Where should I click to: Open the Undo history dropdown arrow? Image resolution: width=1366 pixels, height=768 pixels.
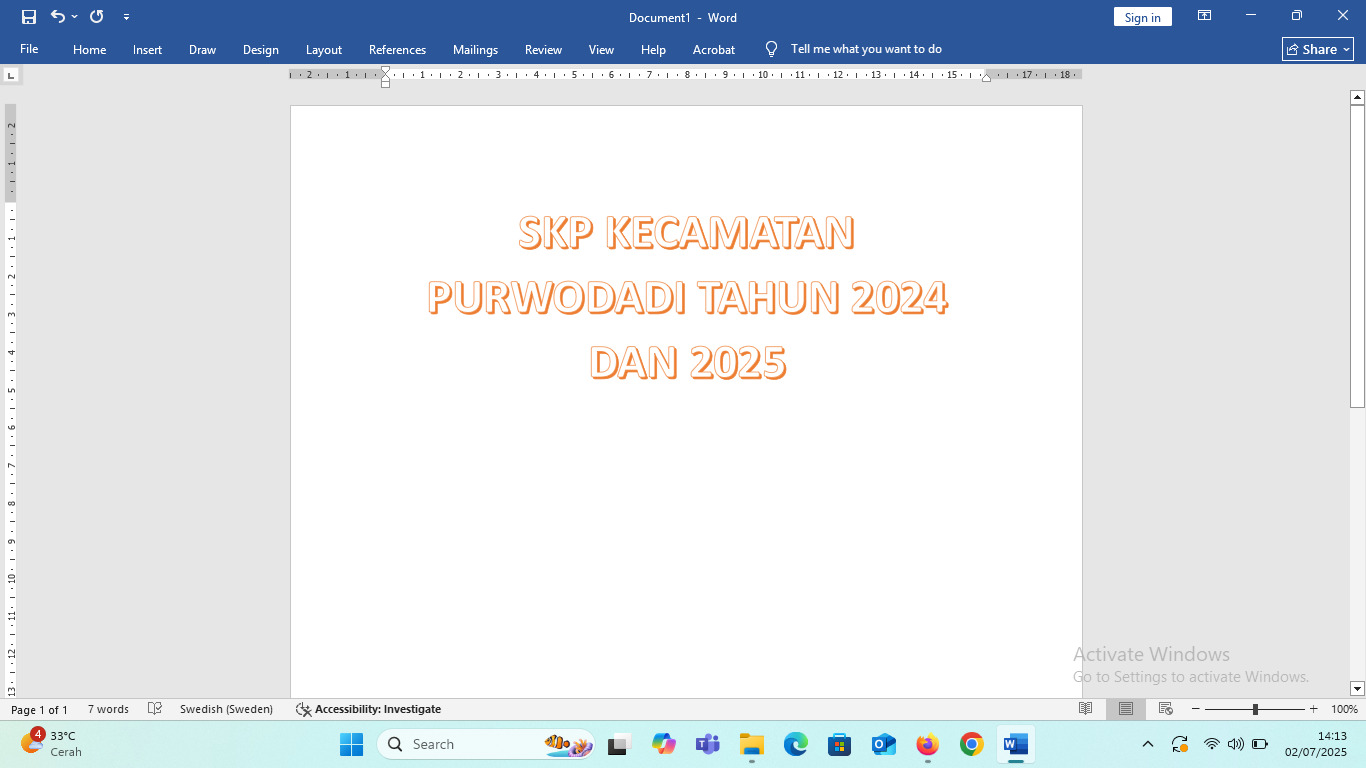[x=75, y=17]
